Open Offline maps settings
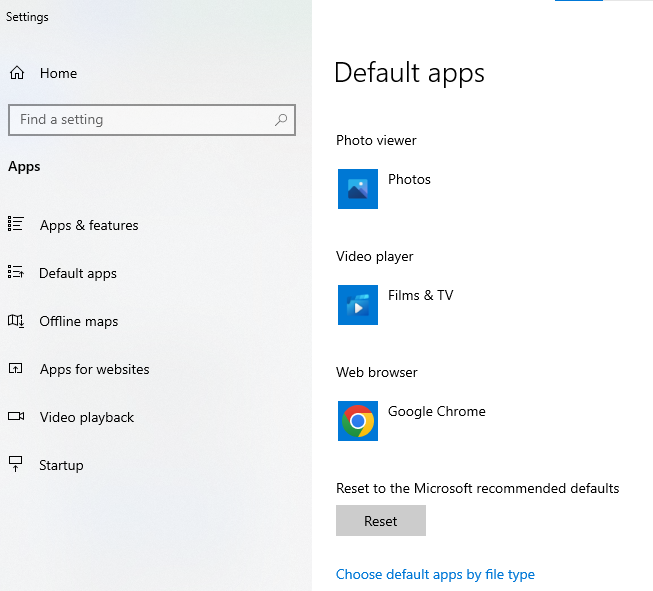Viewport: 653px width, 591px height. 79,322
